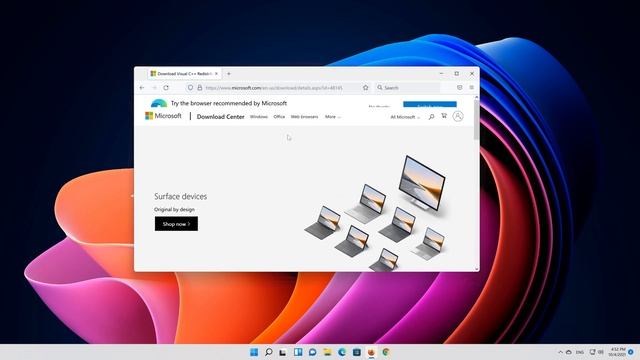Launch Chrome from the taskbar
640x360 pixels.
386,352
